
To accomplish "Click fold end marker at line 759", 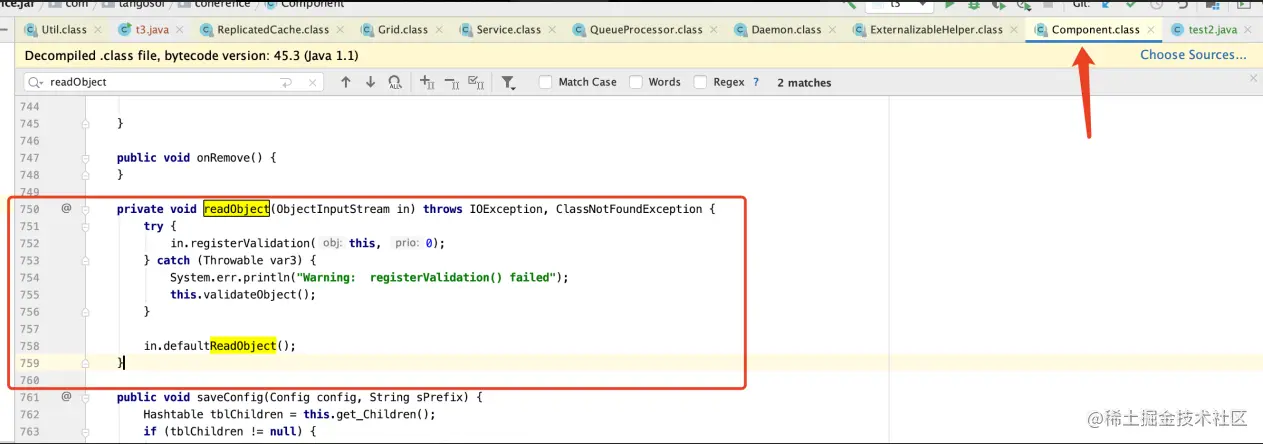I will click(86, 362).
